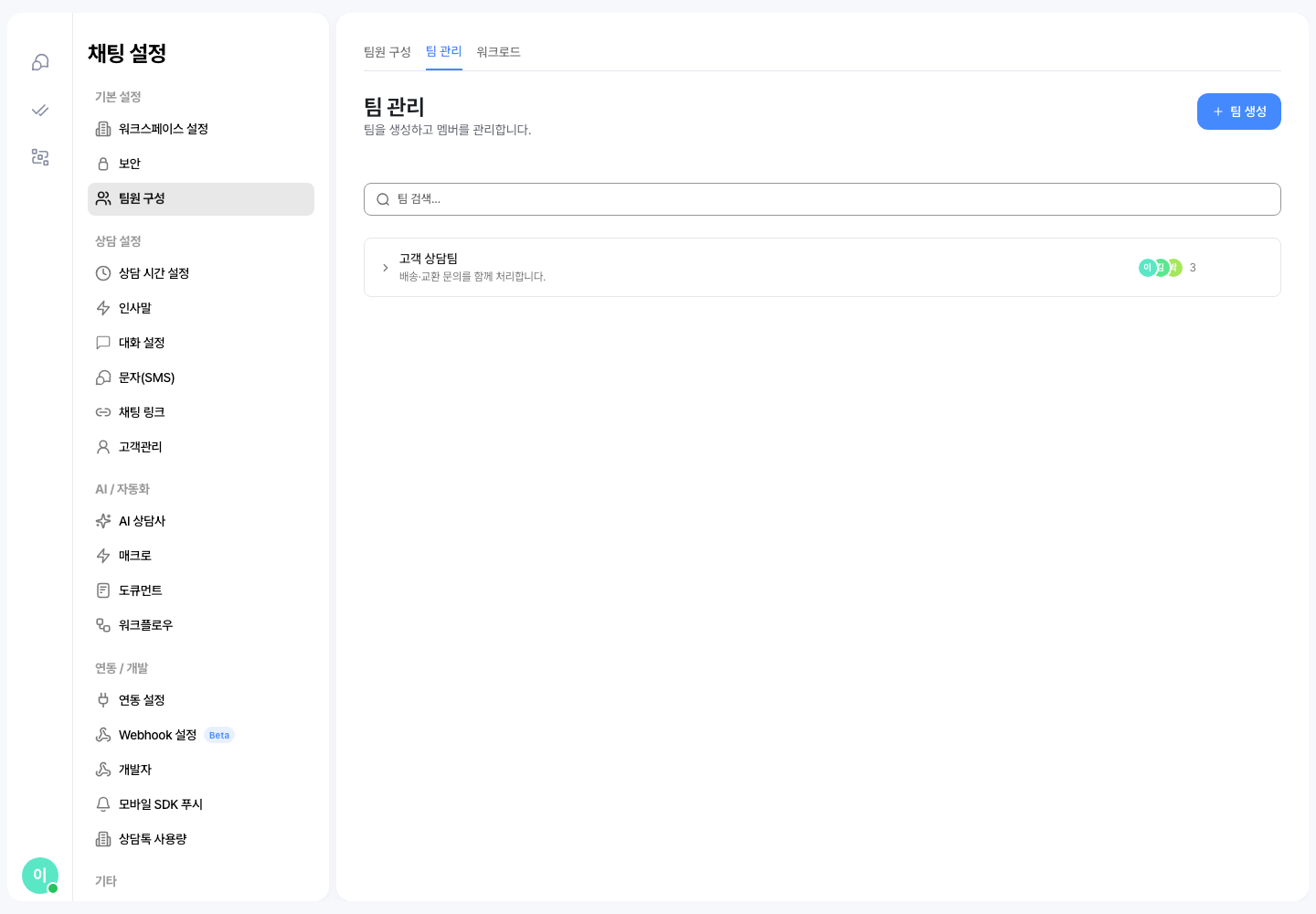
Task: Click the member count 3 in team row
Action: pos(1193,268)
